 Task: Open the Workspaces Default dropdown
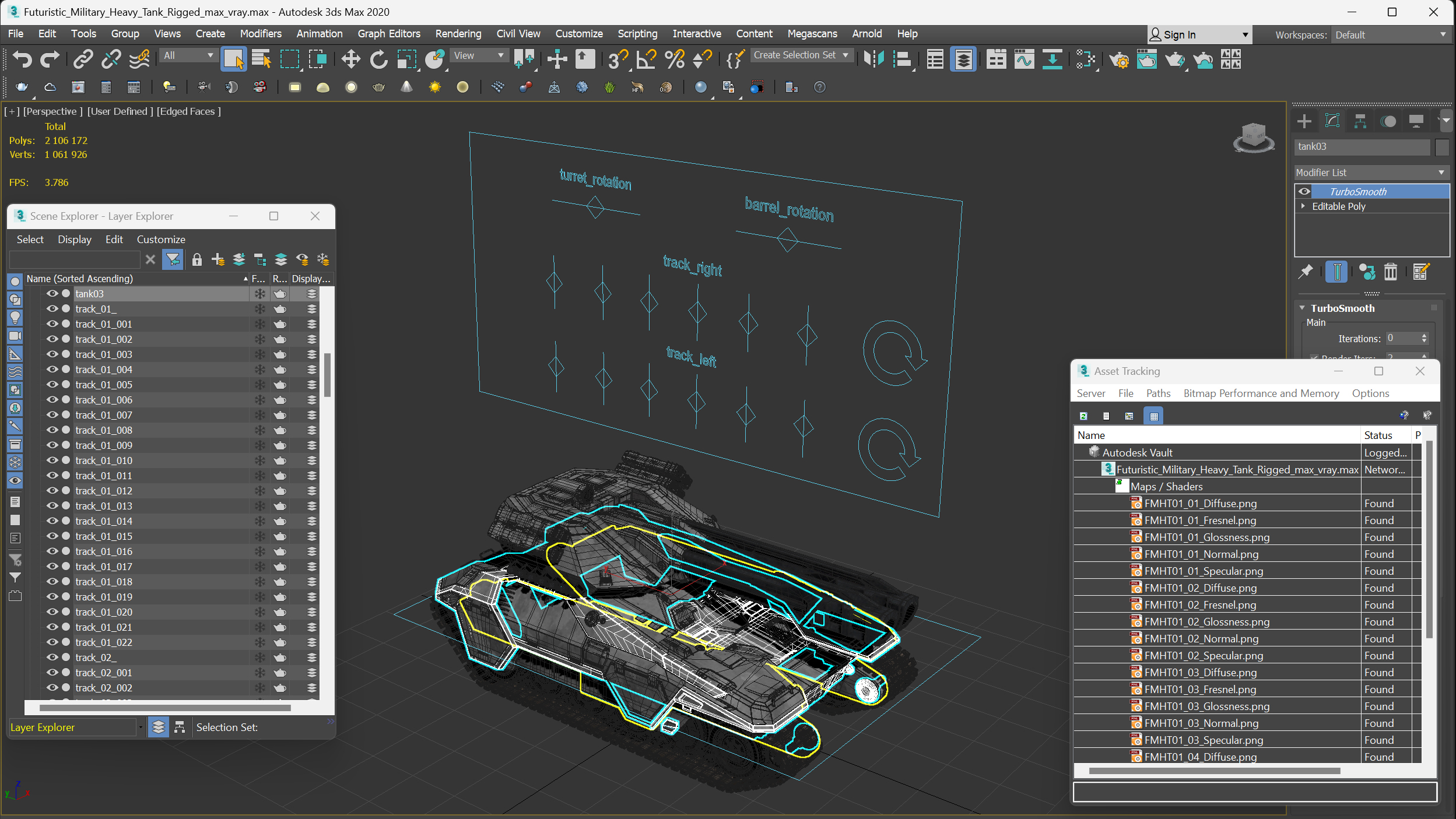(1390, 34)
